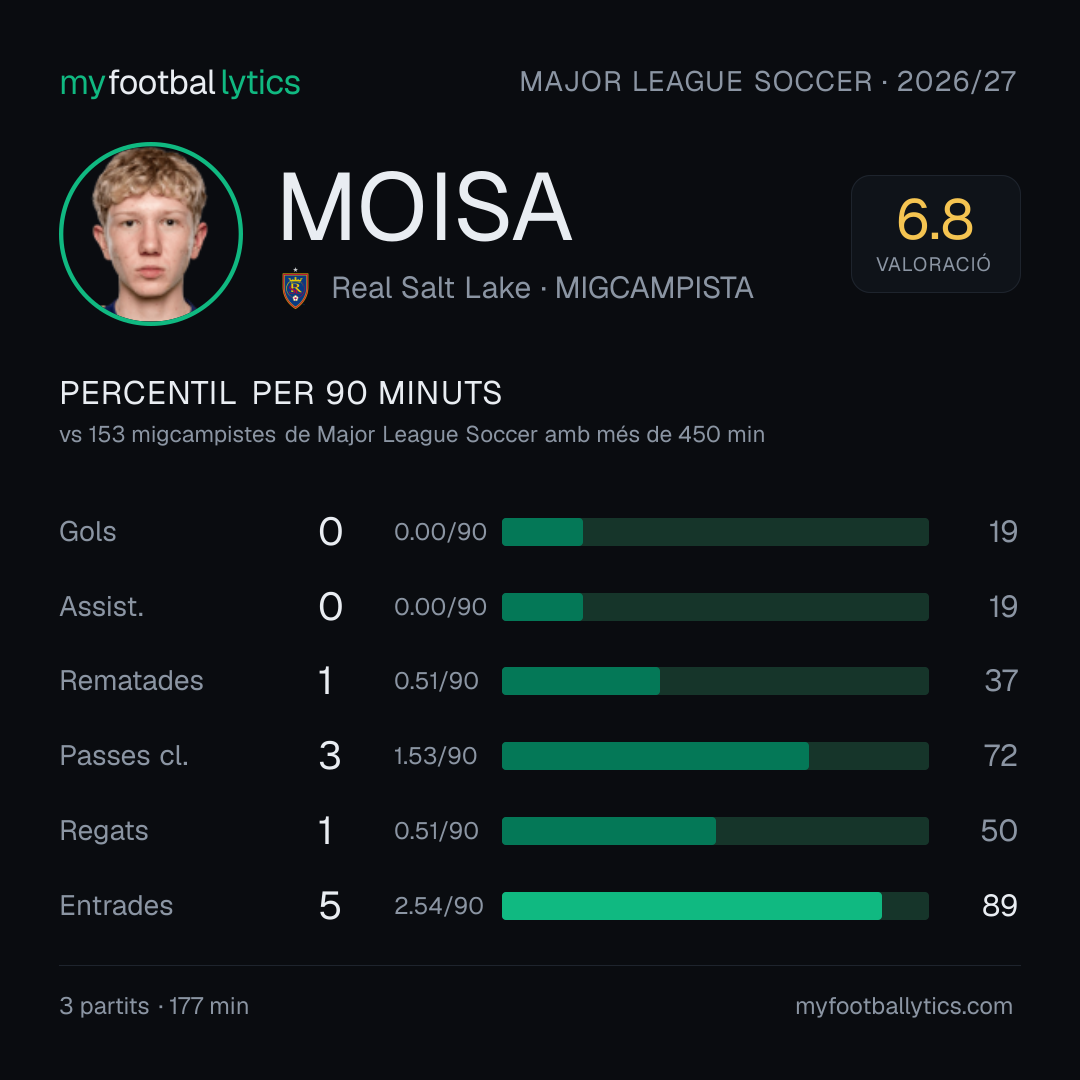Click the 6.8 Valoració rating badge
1080x1080 pixels.
(935, 234)
